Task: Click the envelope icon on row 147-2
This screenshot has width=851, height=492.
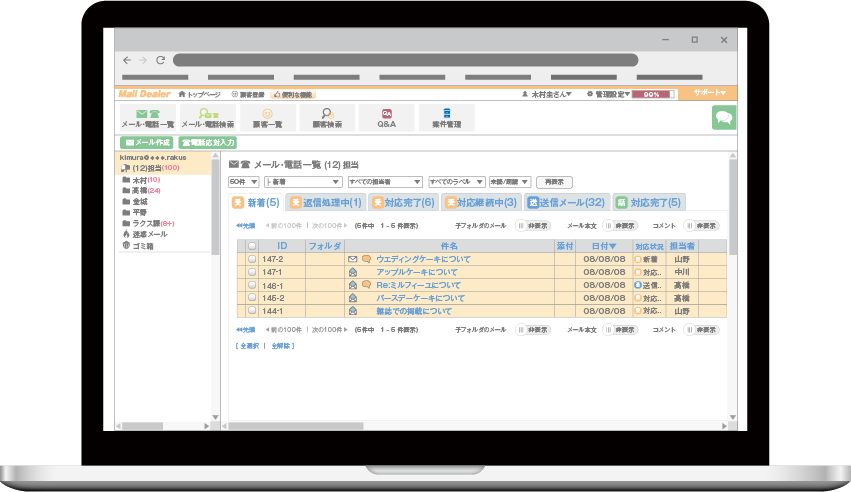Action: [x=353, y=259]
